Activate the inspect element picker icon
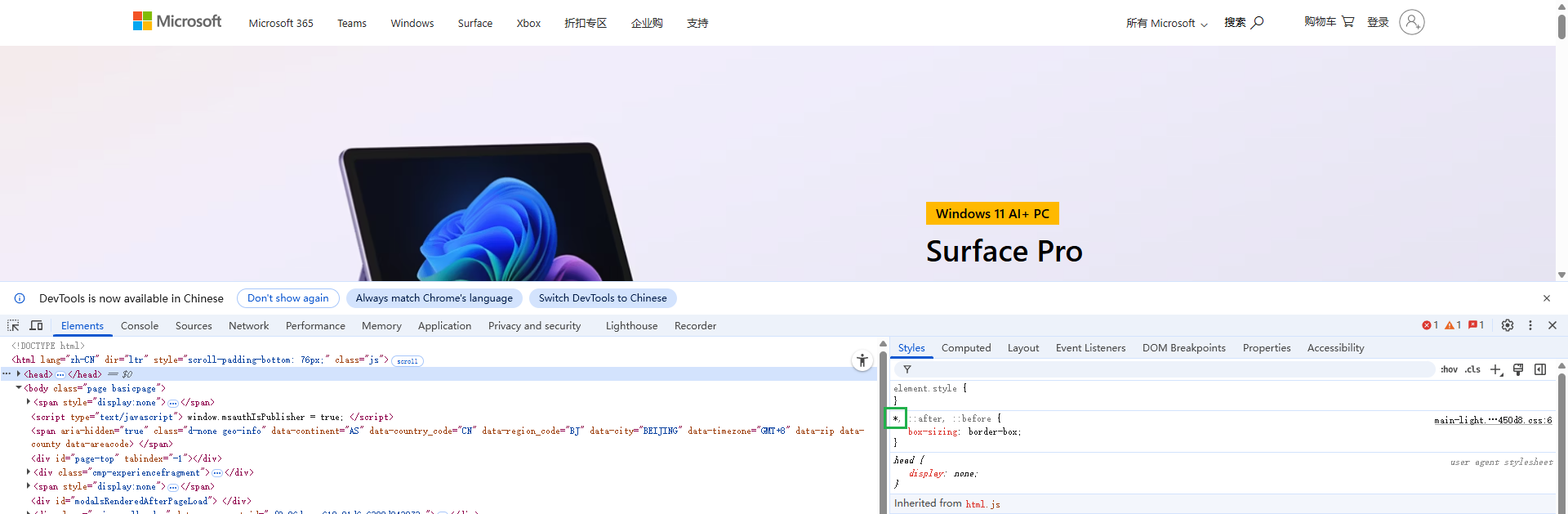Viewport: 1568px width, 514px height. coord(13,325)
